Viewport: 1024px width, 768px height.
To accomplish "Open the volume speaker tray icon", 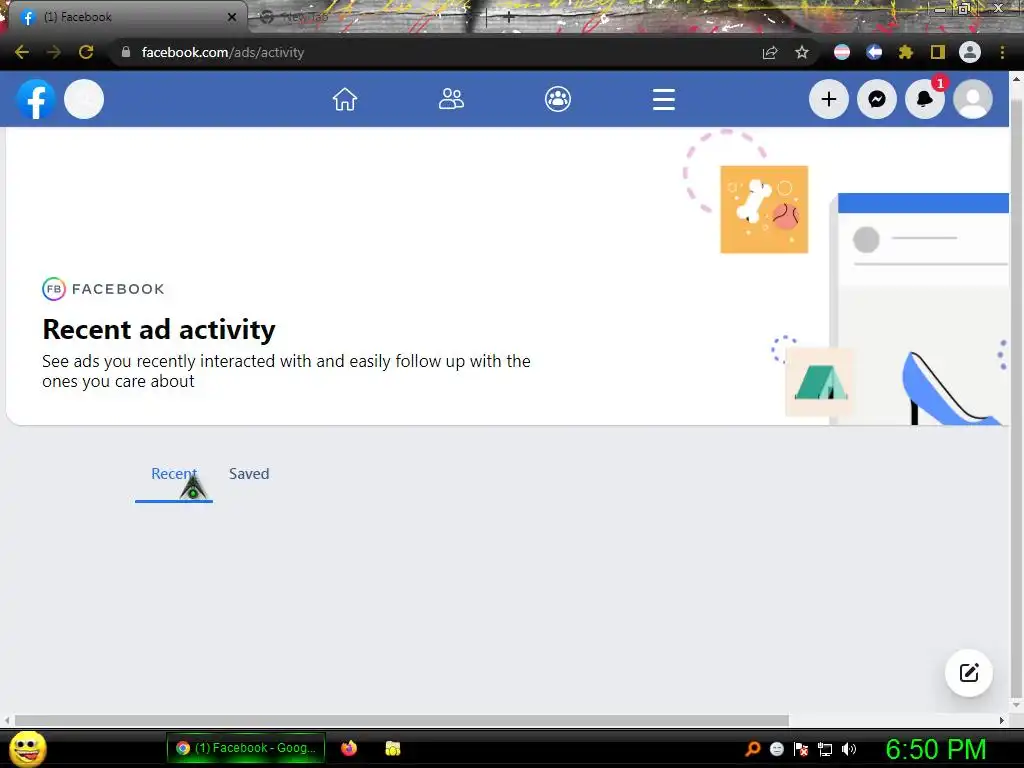I will 849,749.
